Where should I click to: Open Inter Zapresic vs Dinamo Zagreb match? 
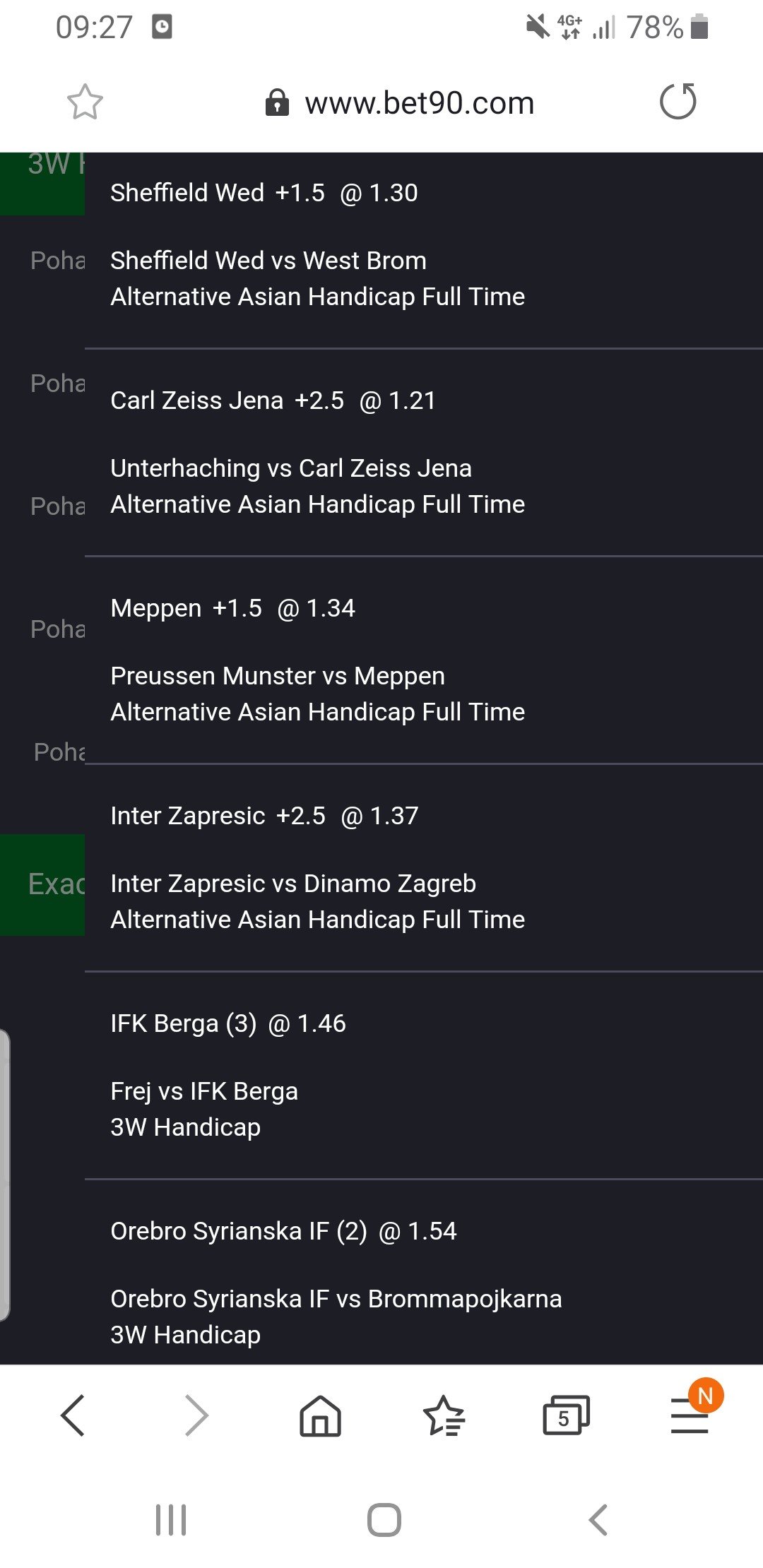tap(293, 884)
